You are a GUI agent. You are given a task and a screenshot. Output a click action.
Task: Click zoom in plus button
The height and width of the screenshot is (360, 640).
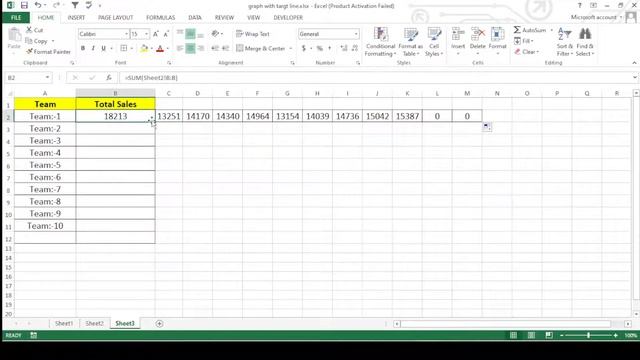tap(616, 335)
